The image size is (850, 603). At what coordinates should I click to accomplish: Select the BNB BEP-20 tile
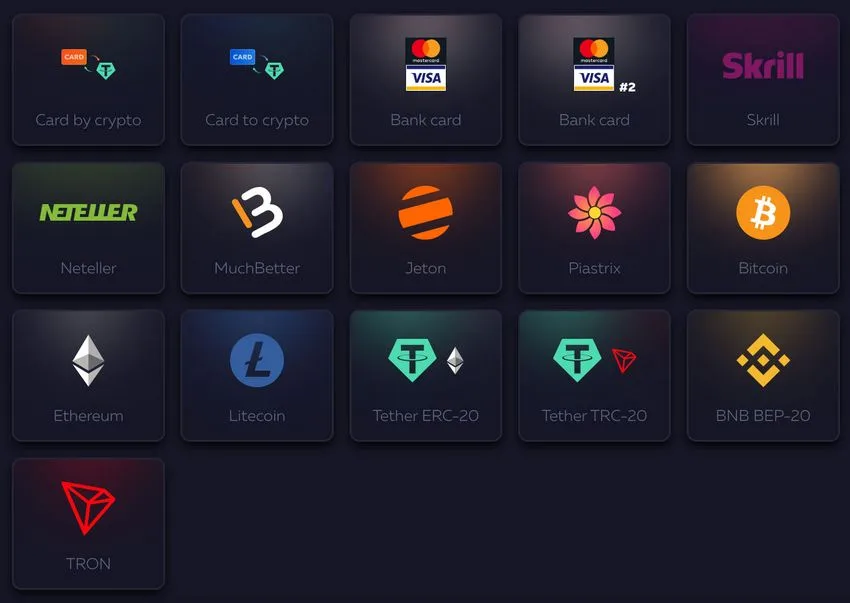click(763, 375)
